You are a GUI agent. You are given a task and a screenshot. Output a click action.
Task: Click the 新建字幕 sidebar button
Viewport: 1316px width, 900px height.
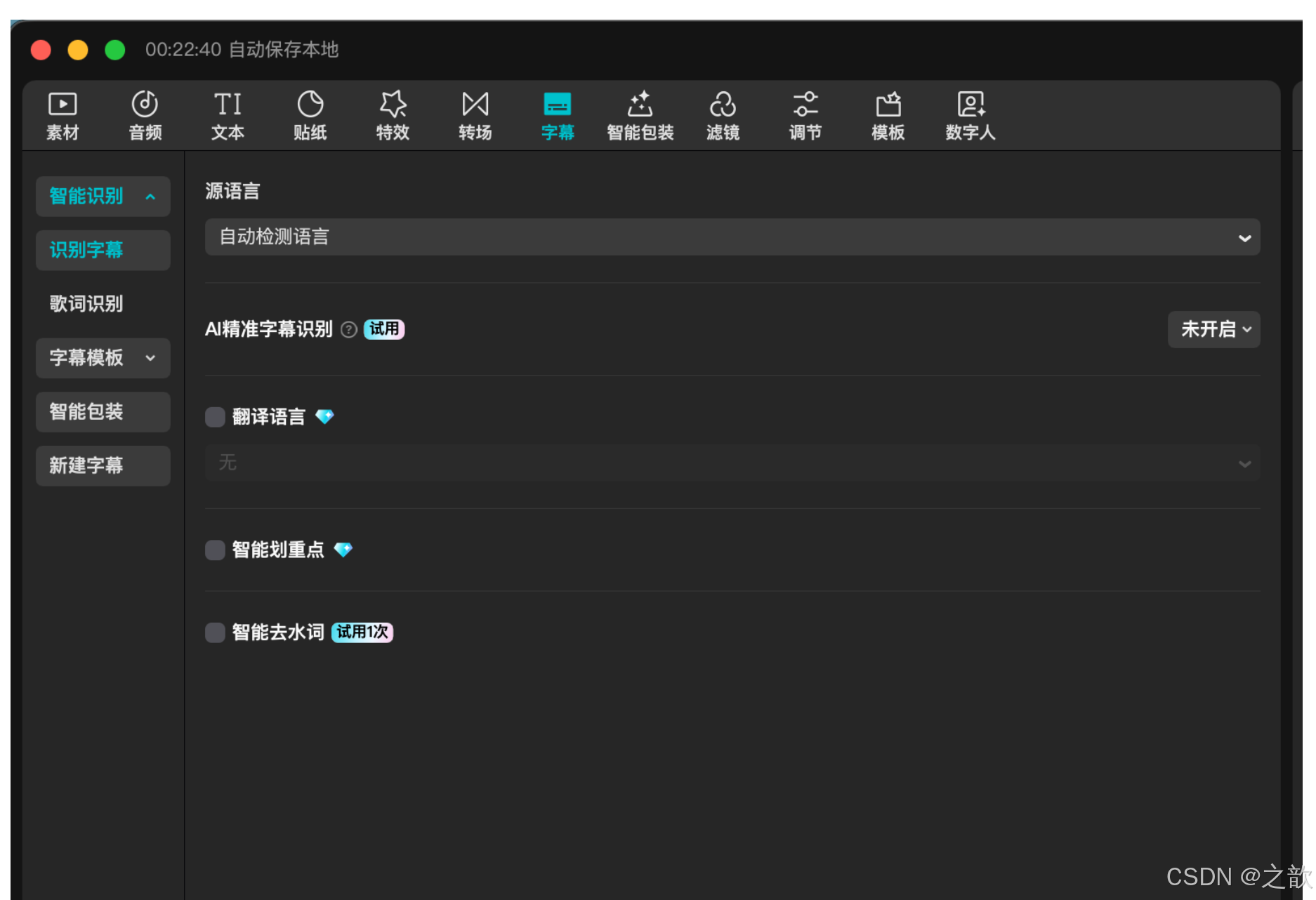pyautogui.click(x=103, y=465)
